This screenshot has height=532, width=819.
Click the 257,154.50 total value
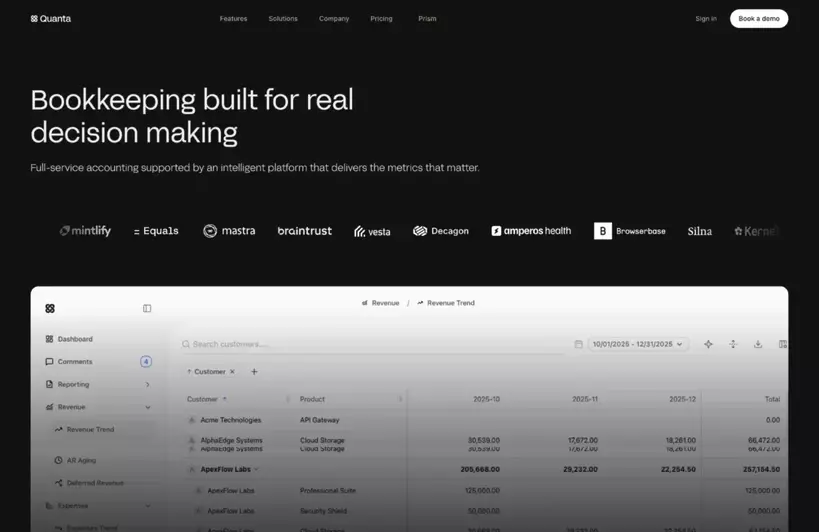coord(761,469)
